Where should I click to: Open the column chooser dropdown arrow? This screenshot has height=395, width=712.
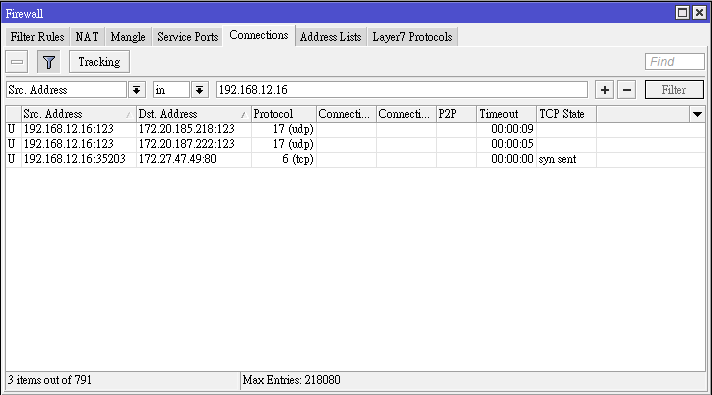point(697,114)
